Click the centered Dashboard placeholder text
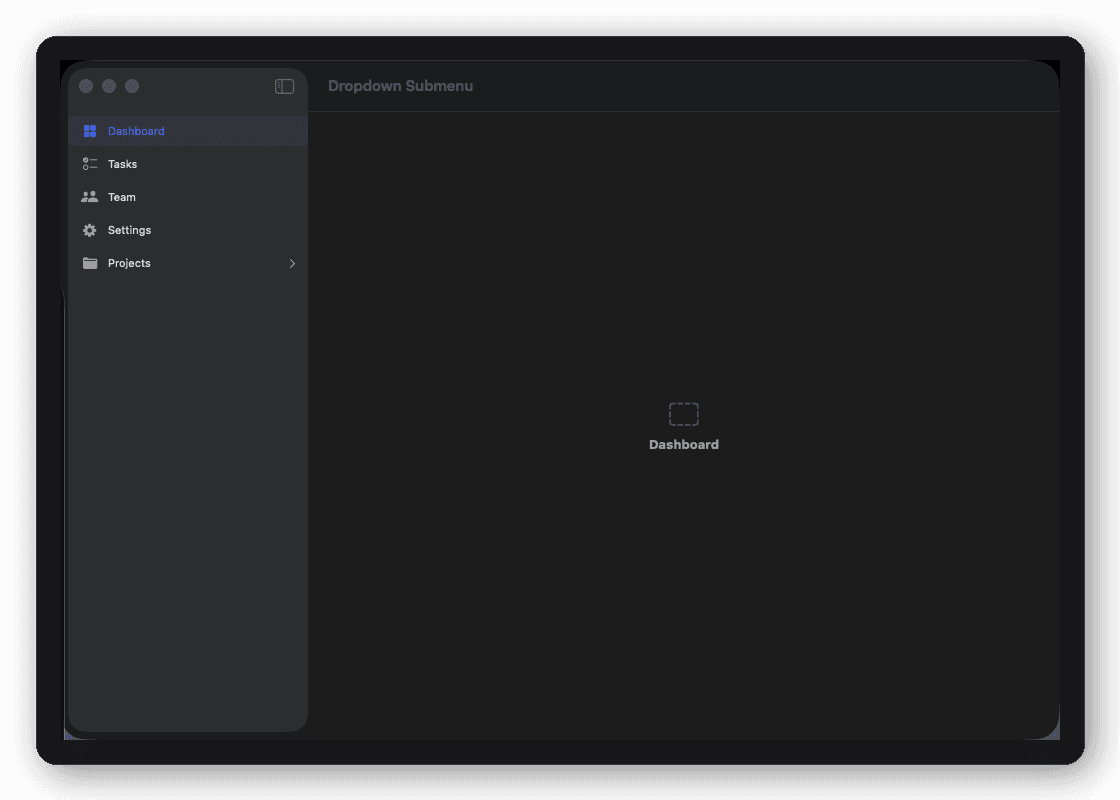Image resolution: width=1120 pixels, height=800 pixels. [684, 444]
